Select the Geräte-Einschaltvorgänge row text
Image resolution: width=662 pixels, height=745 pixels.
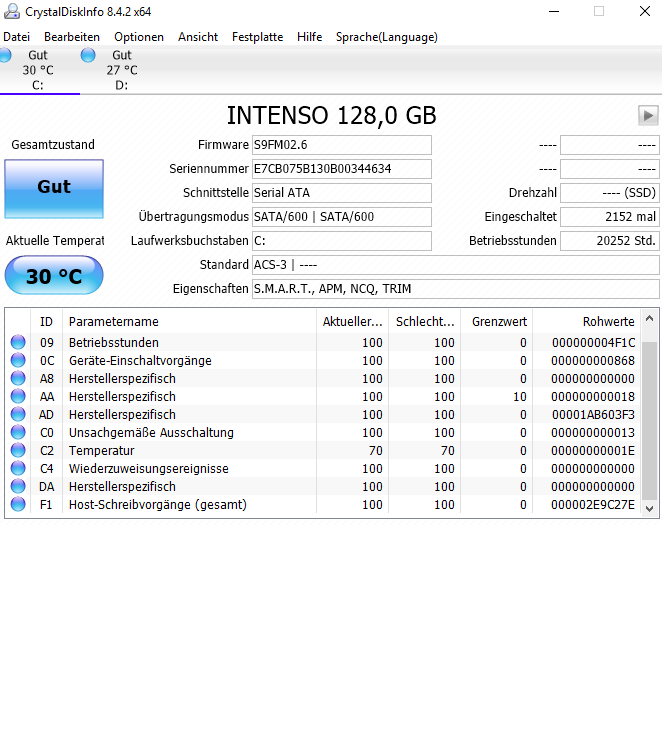click(140, 360)
